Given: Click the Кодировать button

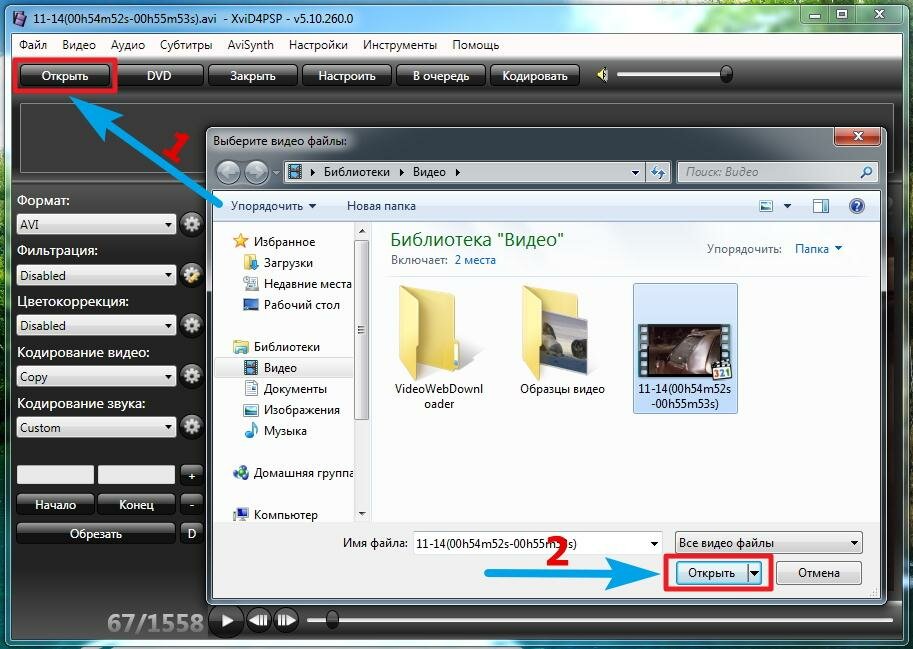Looking at the screenshot, I should (534, 75).
